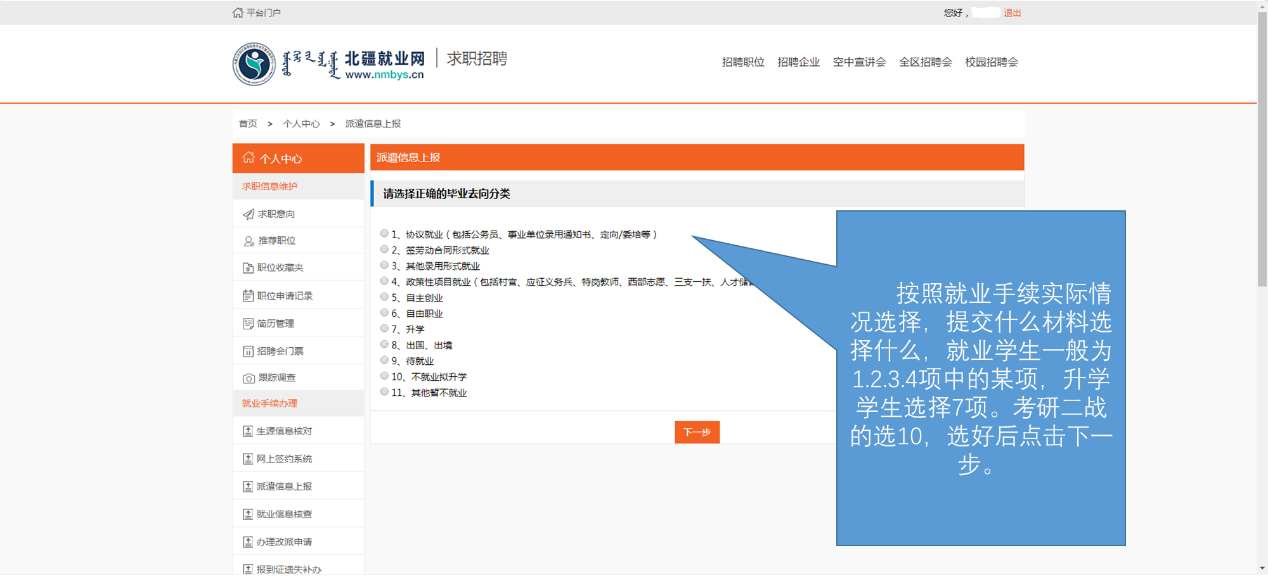The image size is (1268, 579).
Task: Select radio option 1 协议就业
Action: click(385, 234)
